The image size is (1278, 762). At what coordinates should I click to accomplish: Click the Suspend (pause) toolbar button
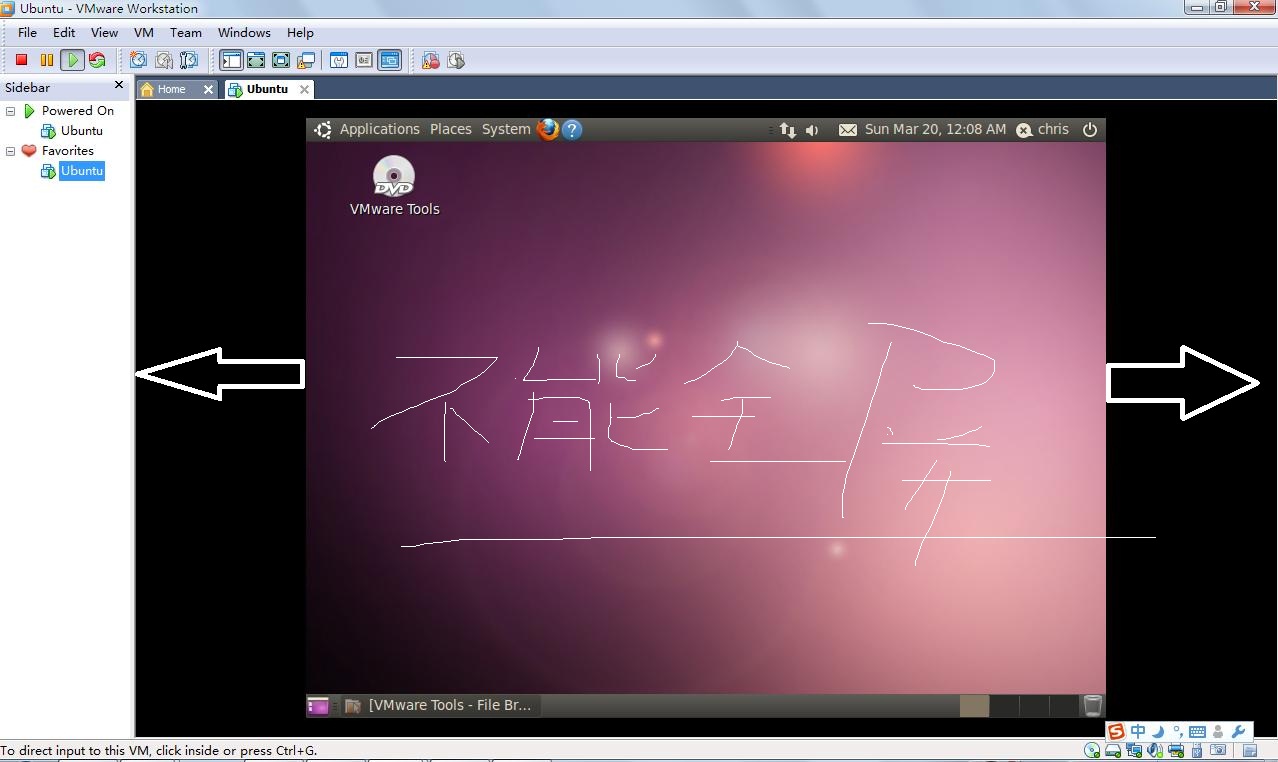46,60
